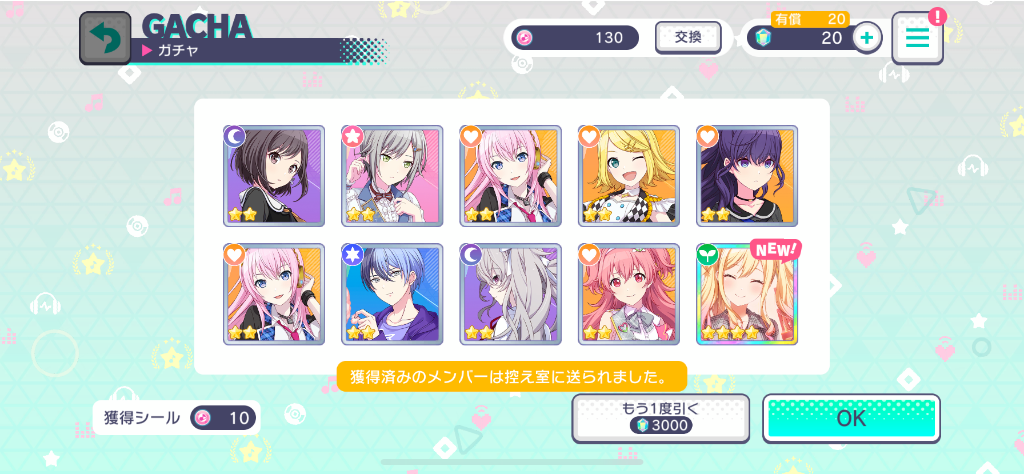1024x474 pixels.
Task: Select the black-haired two-star card with moon
Action: [x=274, y=176]
